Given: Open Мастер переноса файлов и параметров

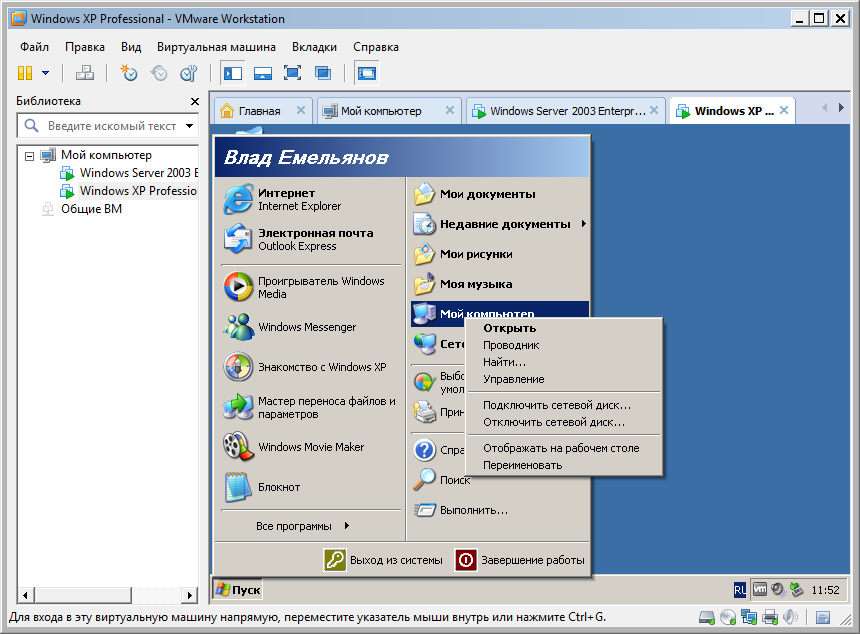Looking at the screenshot, I should click(310, 407).
